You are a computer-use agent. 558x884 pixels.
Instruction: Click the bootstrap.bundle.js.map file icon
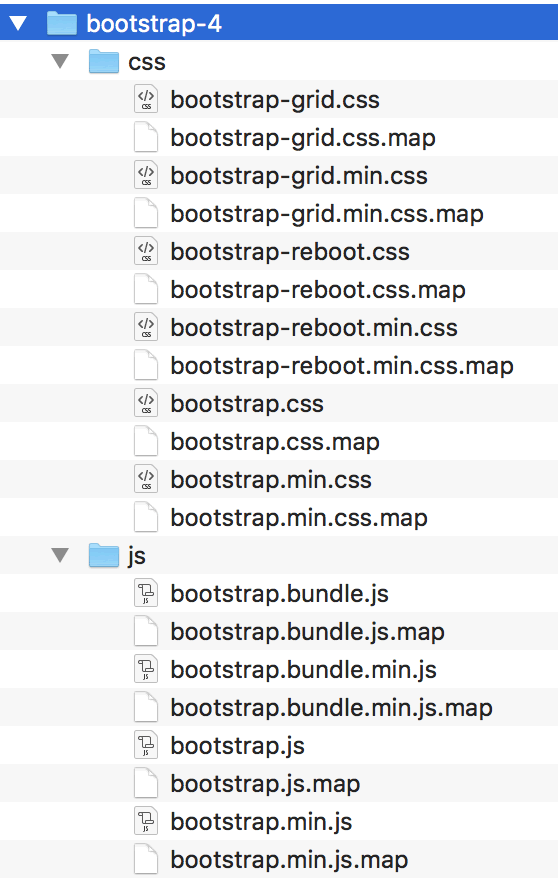click(146, 631)
